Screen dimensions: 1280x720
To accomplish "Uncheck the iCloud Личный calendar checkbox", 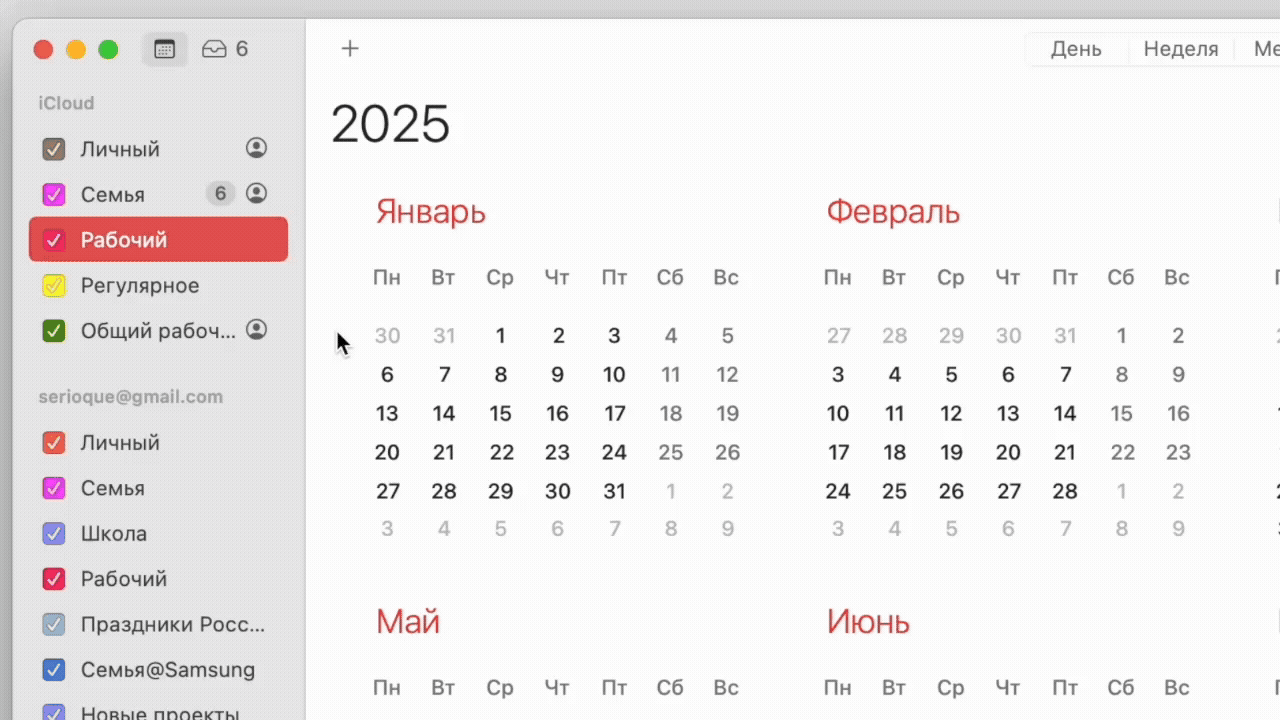I will click(x=54, y=150).
